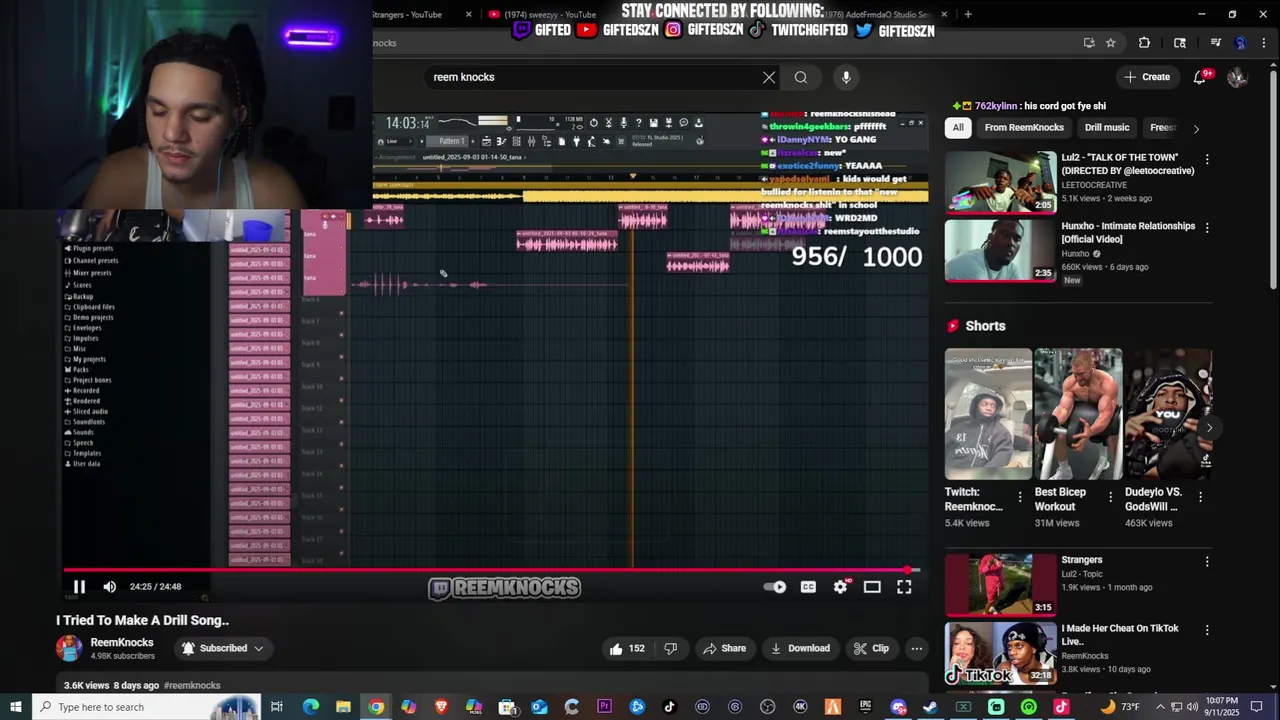Close the Strangers - YouTube tab
Viewport: 1280px width, 720px height.
click(468, 14)
